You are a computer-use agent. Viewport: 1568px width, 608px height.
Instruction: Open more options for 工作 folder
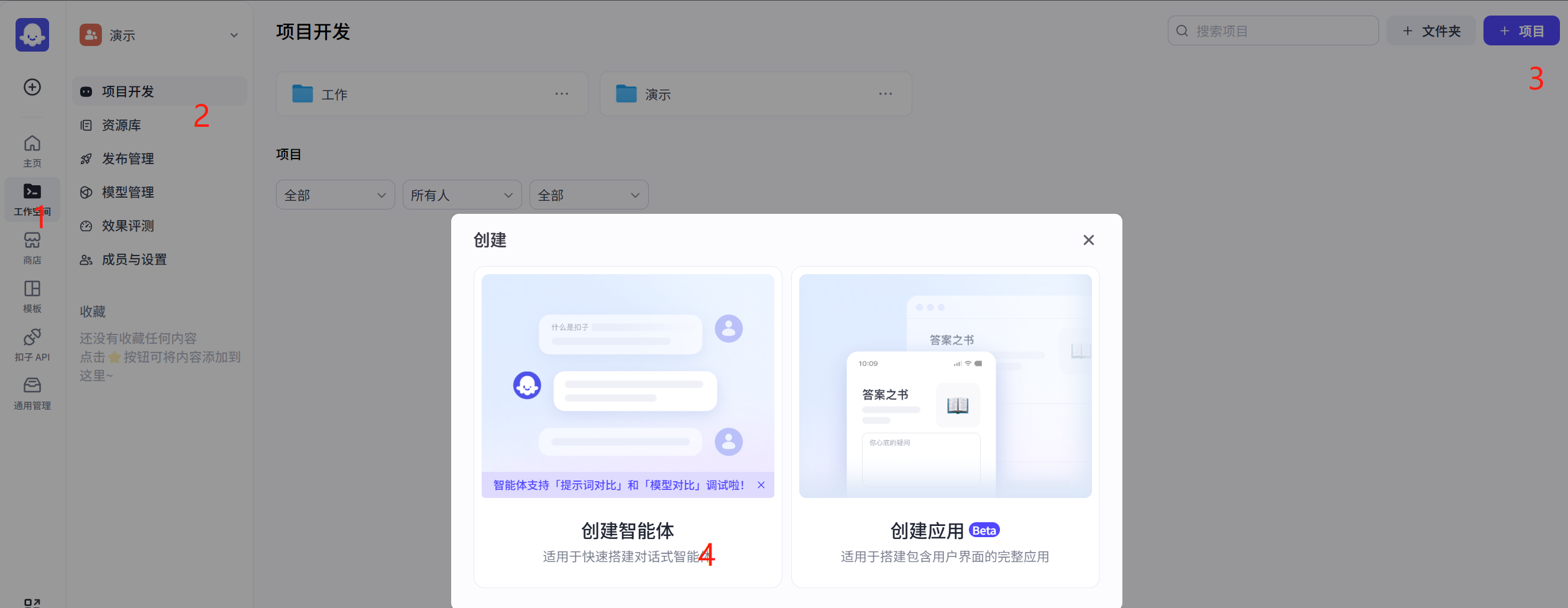pos(562,94)
